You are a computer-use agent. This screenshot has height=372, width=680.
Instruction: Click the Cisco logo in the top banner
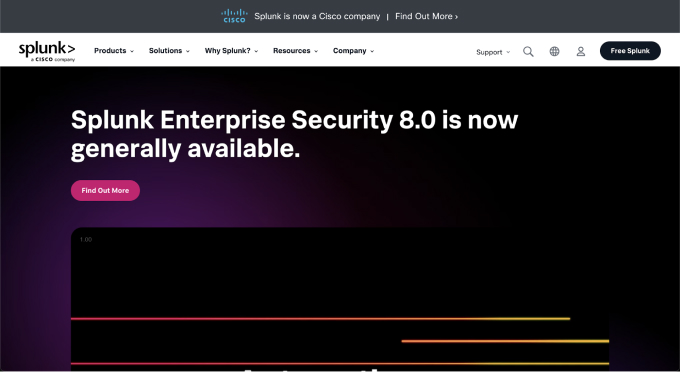234,16
